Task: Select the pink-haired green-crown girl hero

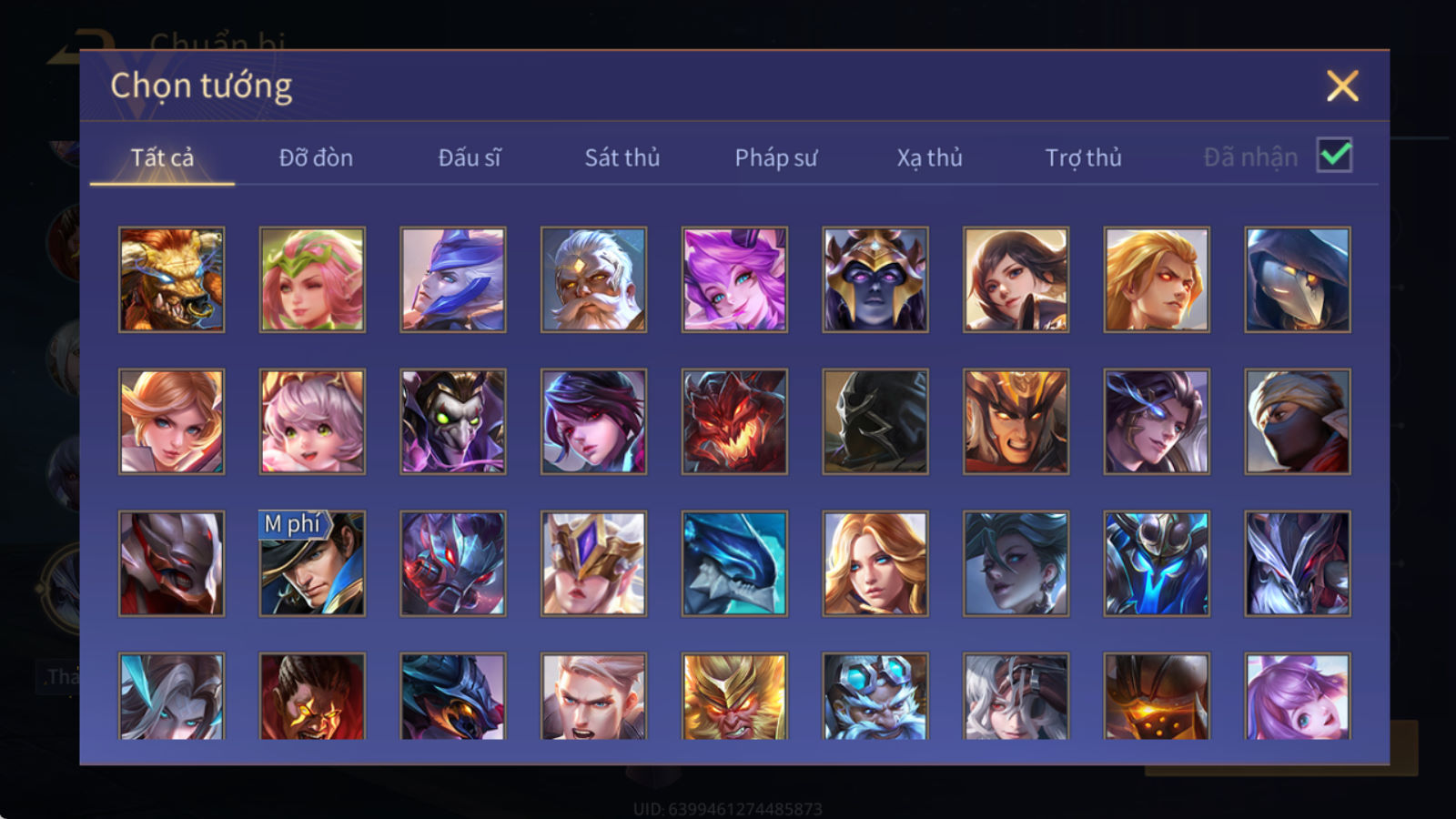Action: click(312, 279)
